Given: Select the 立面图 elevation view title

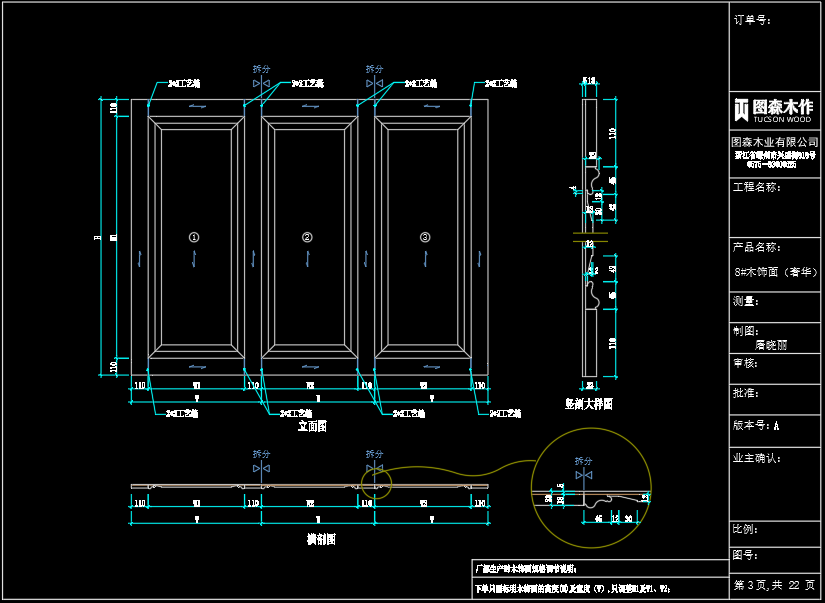Looking at the screenshot, I should point(312,426).
